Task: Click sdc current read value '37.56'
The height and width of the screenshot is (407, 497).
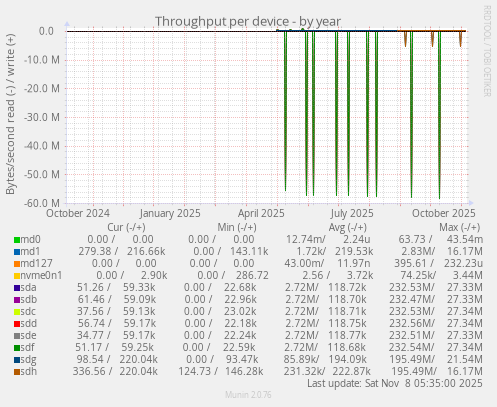Action: [x=90, y=311]
